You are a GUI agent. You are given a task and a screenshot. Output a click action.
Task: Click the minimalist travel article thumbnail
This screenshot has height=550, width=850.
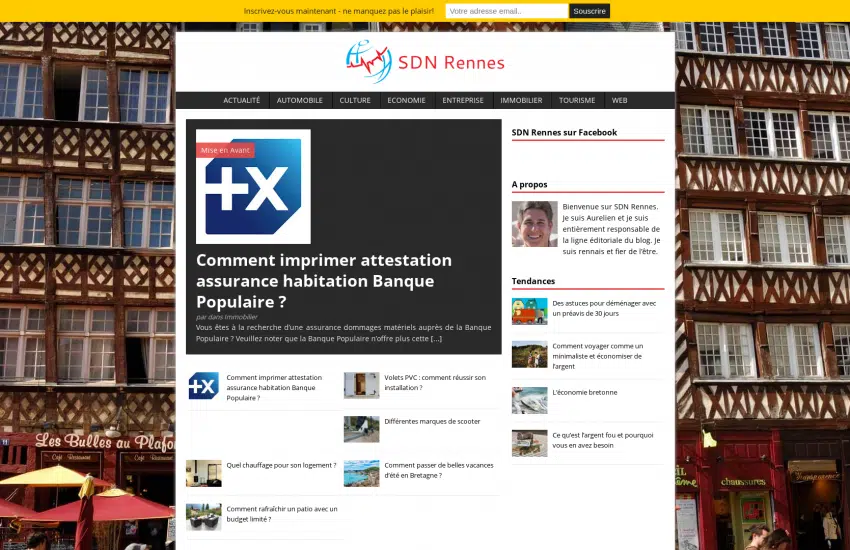tap(529, 355)
